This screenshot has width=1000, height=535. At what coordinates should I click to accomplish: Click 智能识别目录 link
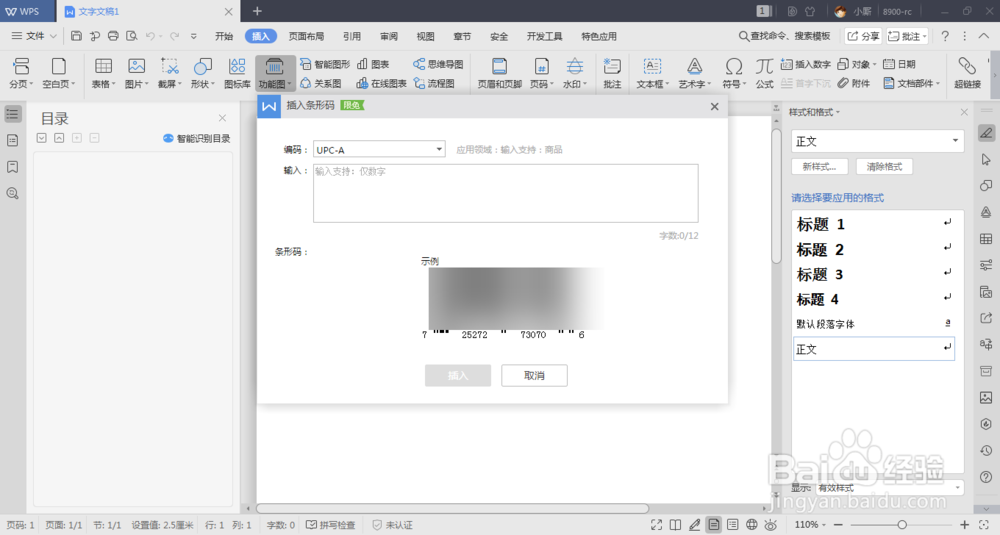tap(196, 138)
